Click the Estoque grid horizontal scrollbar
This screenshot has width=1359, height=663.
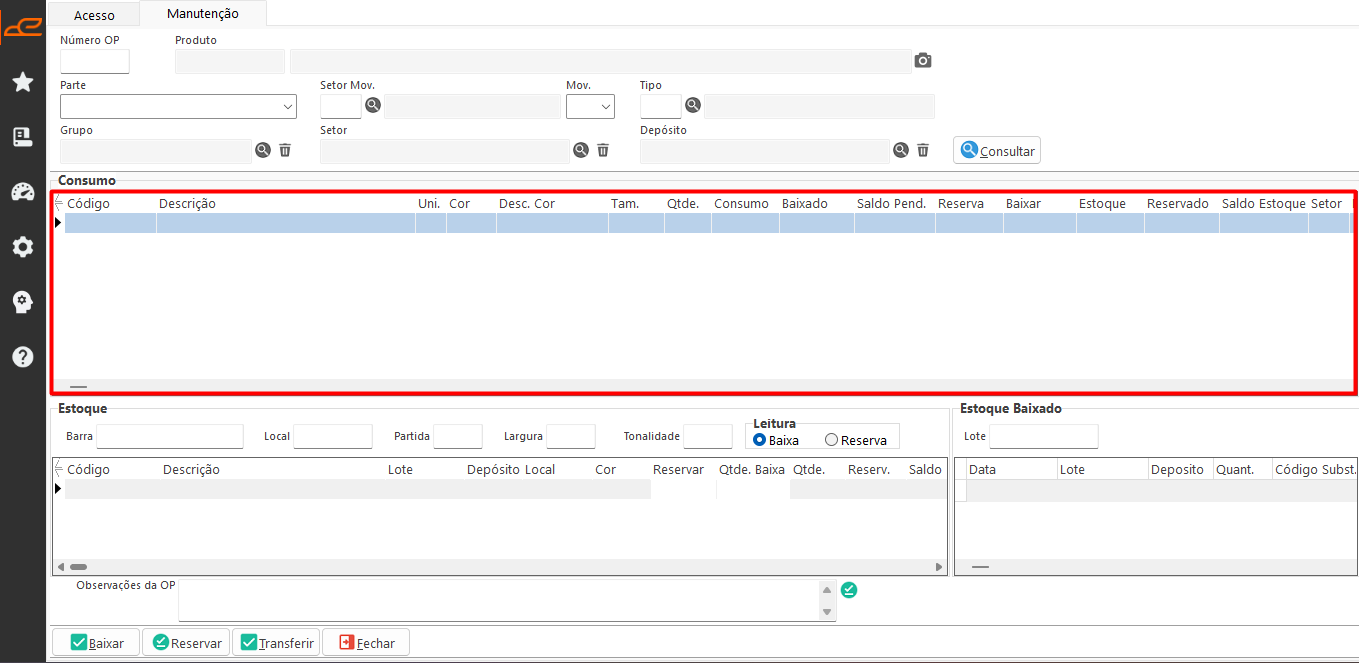point(499,567)
